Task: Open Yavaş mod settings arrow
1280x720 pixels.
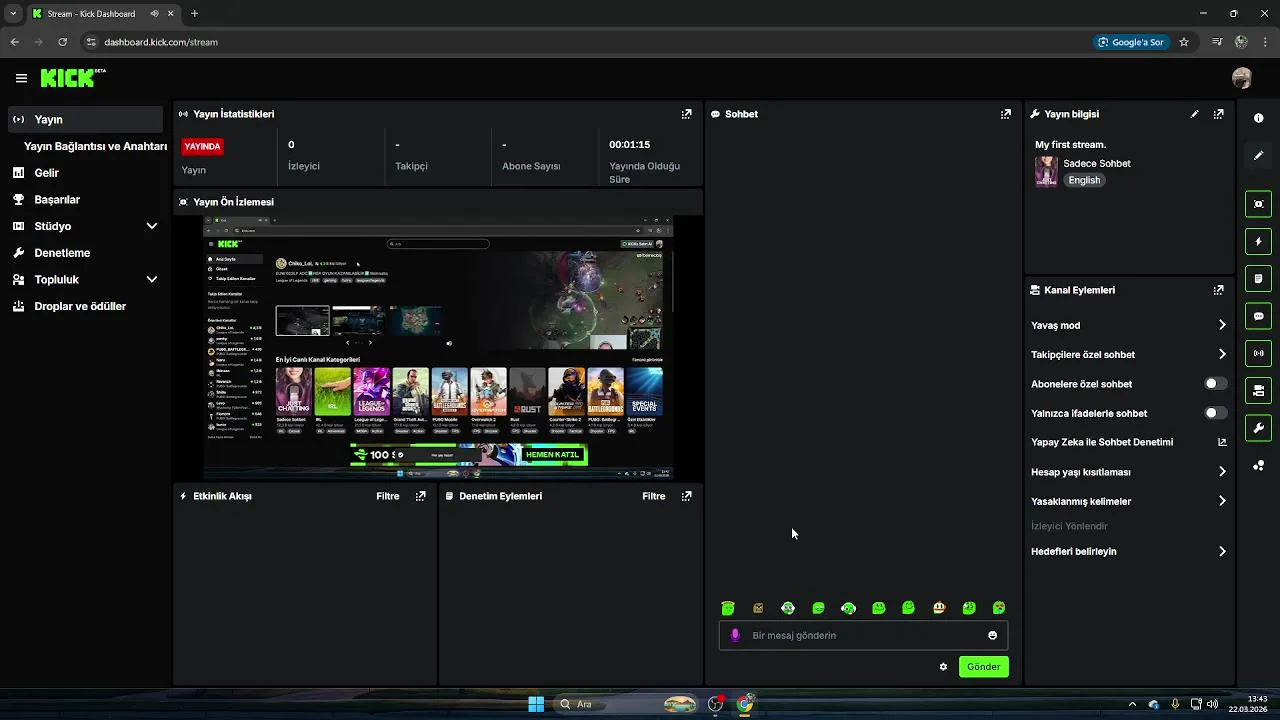Action: click(1222, 325)
